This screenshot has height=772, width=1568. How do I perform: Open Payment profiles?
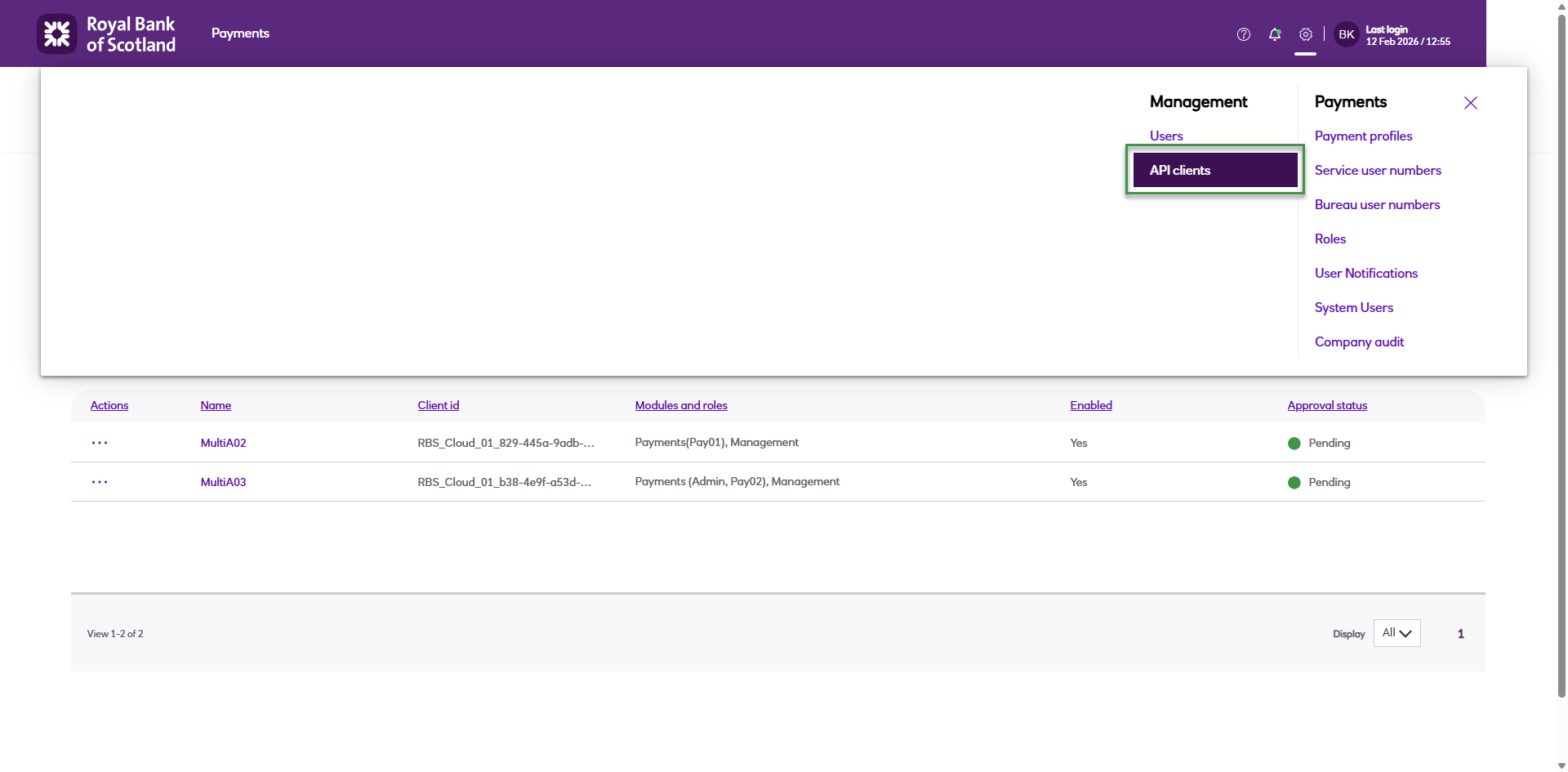click(1363, 136)
